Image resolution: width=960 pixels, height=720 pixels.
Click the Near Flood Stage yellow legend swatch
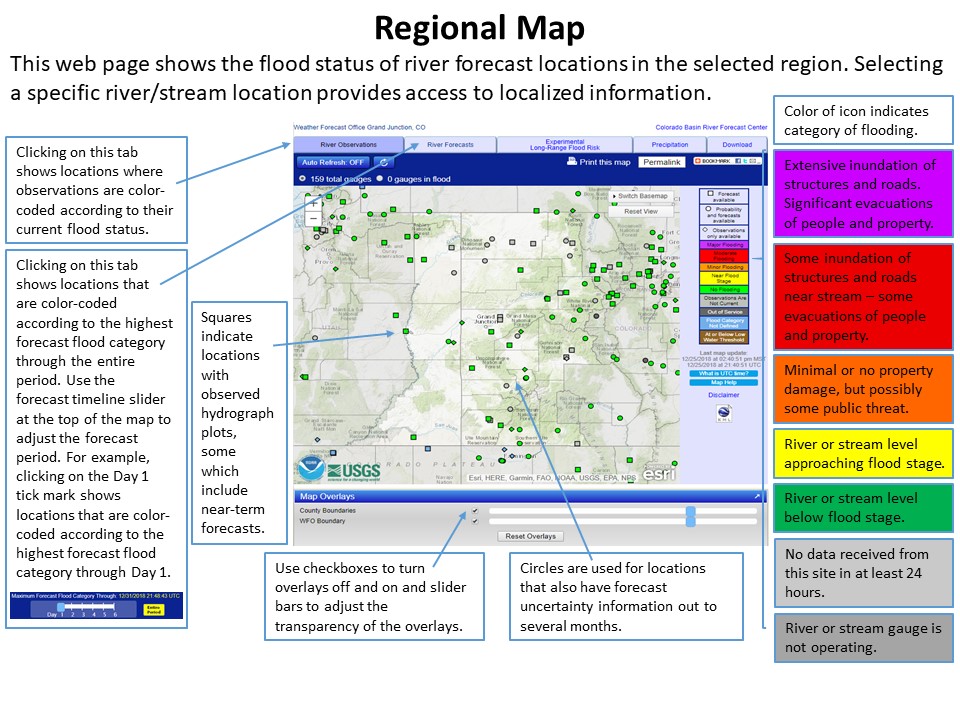point(724,278)
